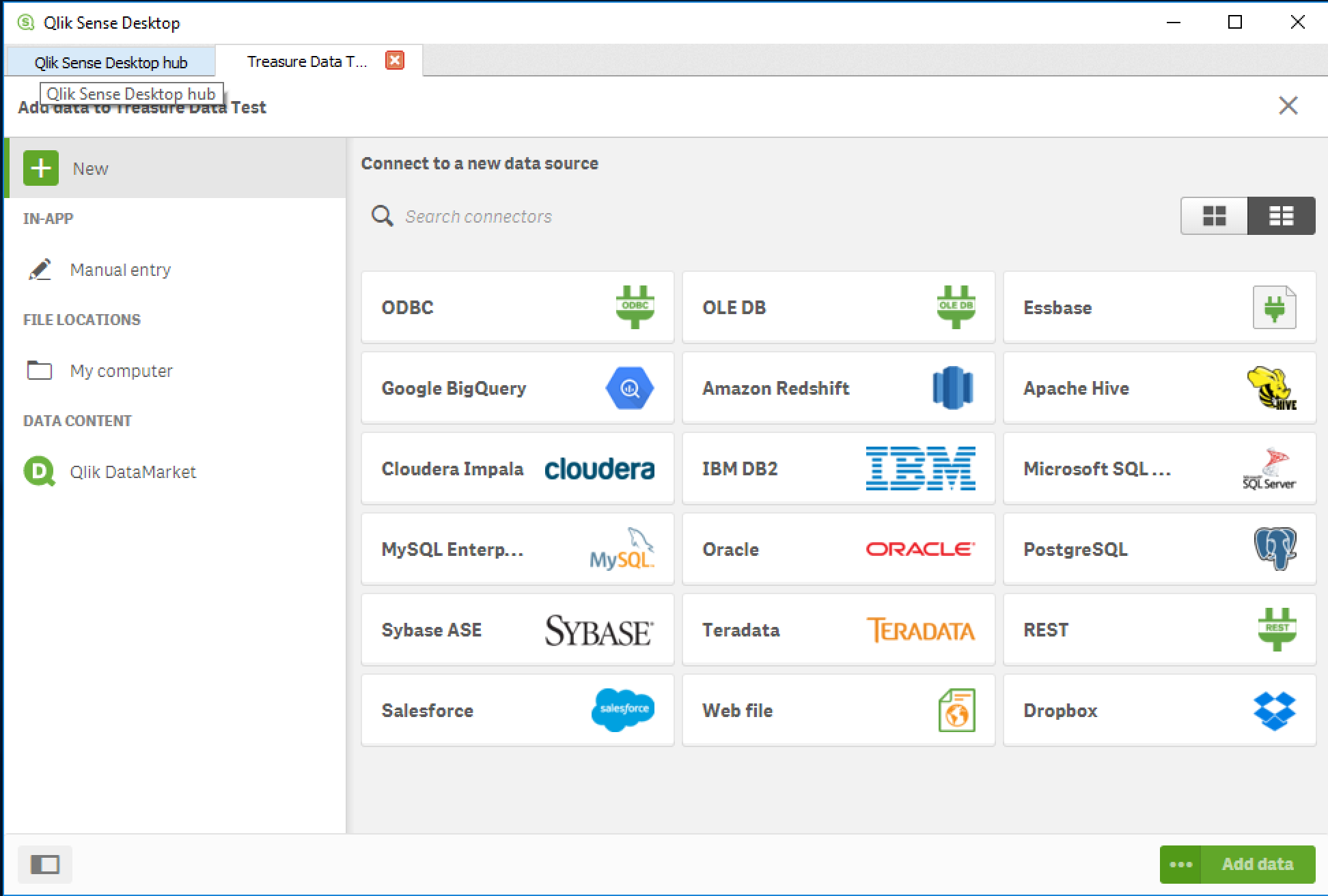Image resolution: width=1328 pixels, height=896 pixels.
Task: Select the ODBC connector
Action: (x=518, y=307)
